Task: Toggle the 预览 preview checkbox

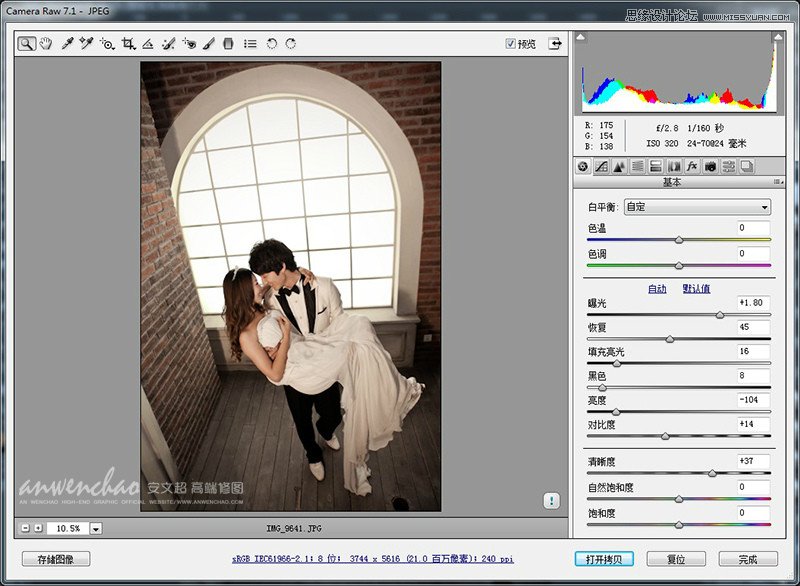Action: pos(510,43)
